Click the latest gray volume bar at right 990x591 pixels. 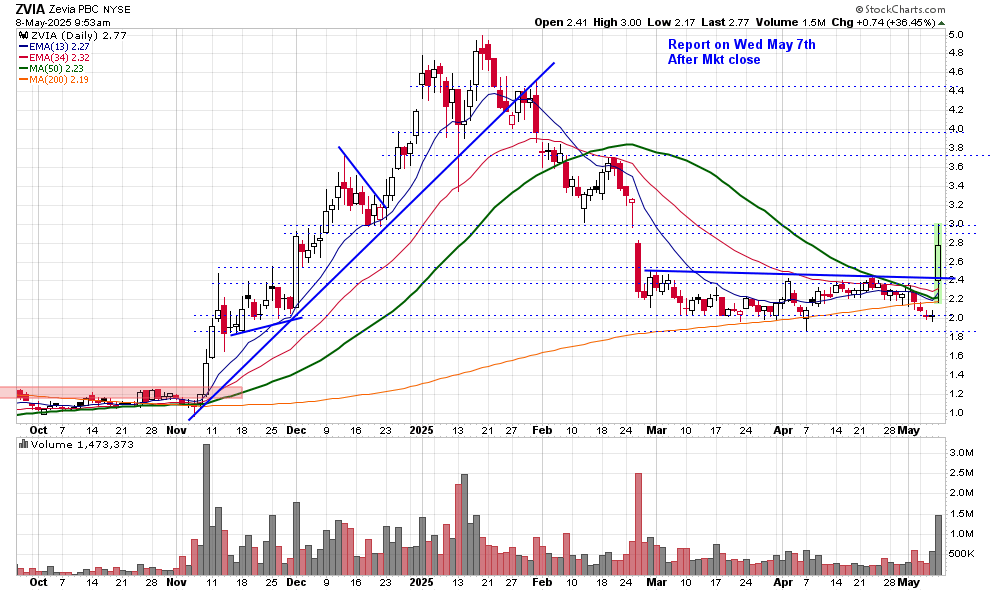coord(937,545)
